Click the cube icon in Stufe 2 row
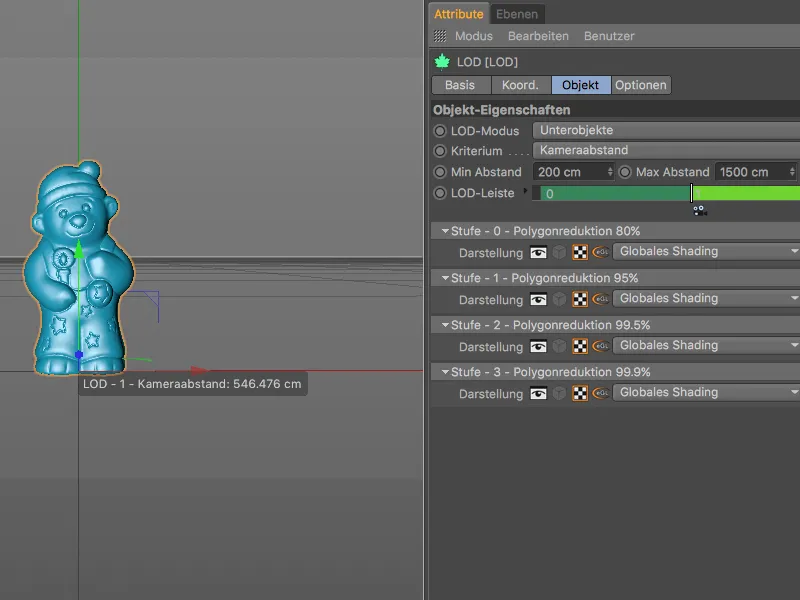This screenshot has width=800, height=600. coord(560,346)
